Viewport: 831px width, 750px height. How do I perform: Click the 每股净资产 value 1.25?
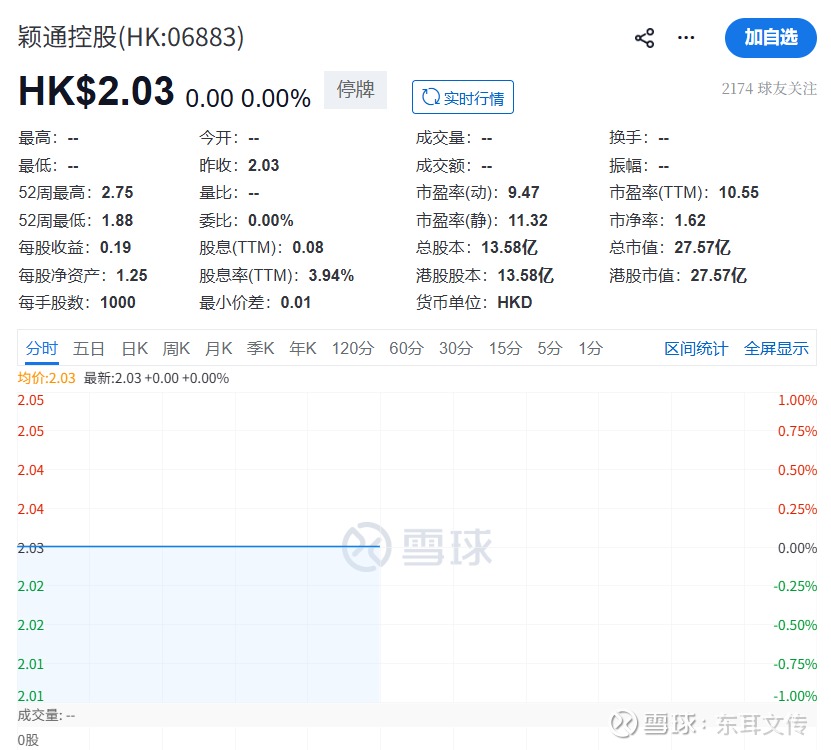tap(131, 275)
